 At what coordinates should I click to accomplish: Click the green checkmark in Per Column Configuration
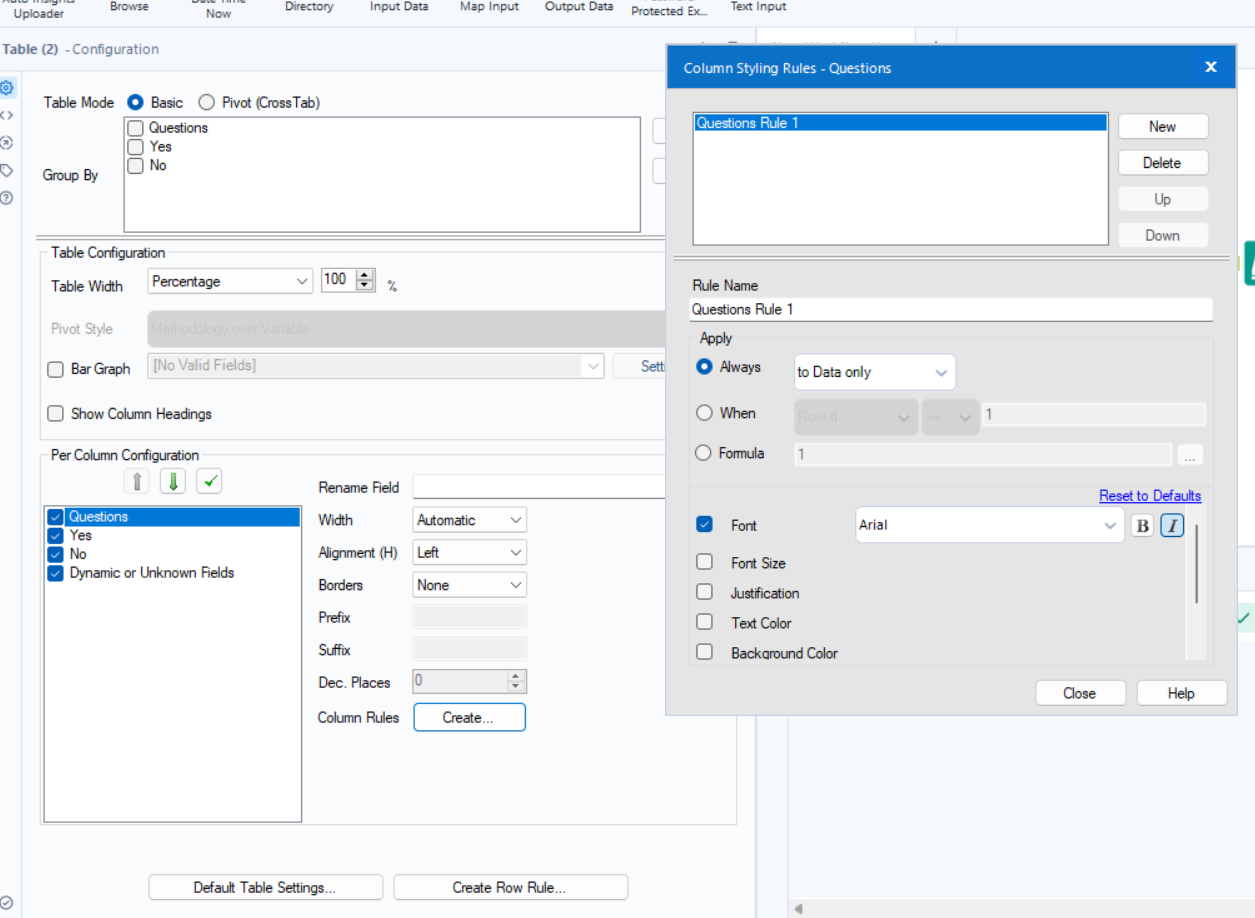click(208, 480)
